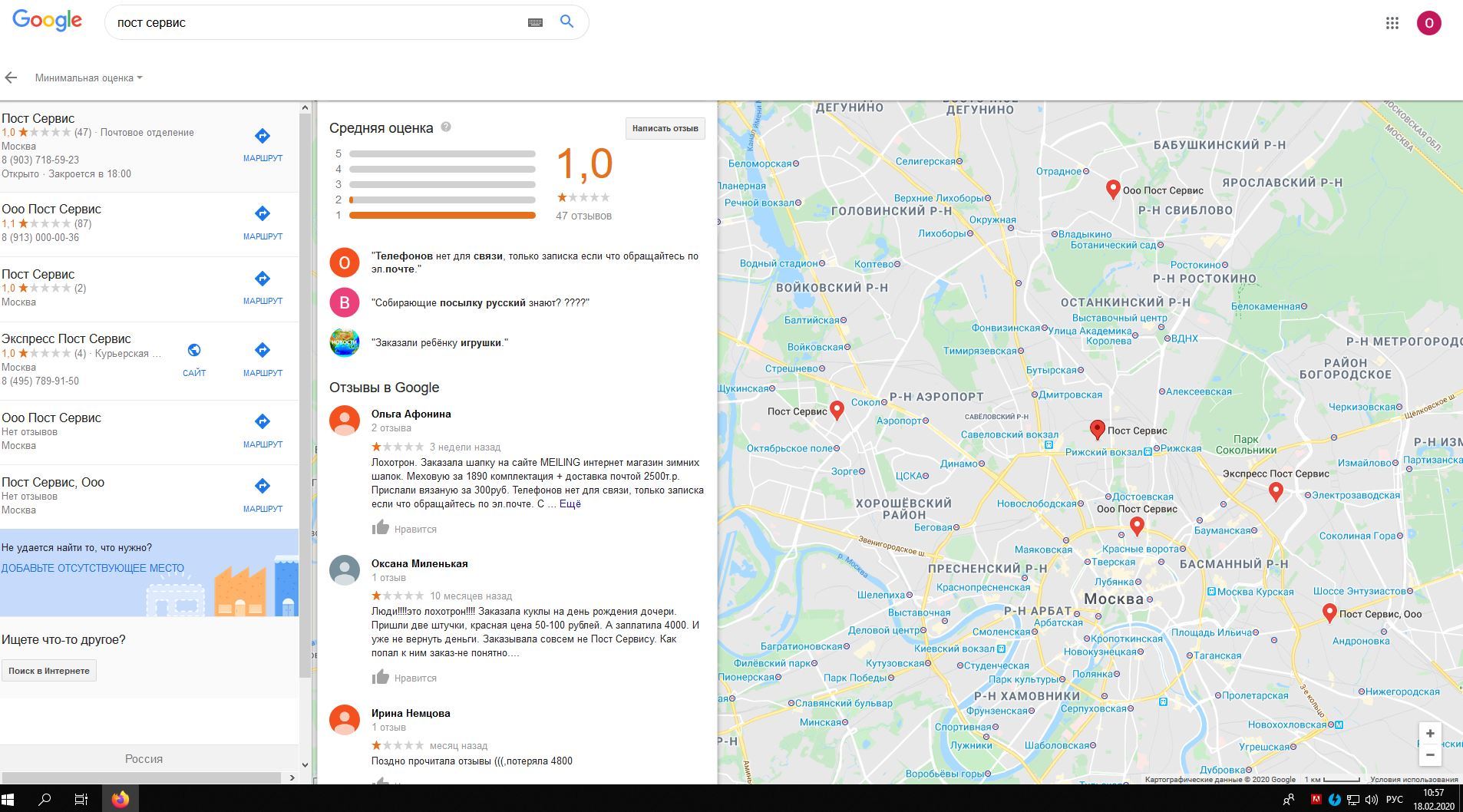The image size is (1463, 812).
Task: Open the volume tray icon
Action: (1371, 800)
